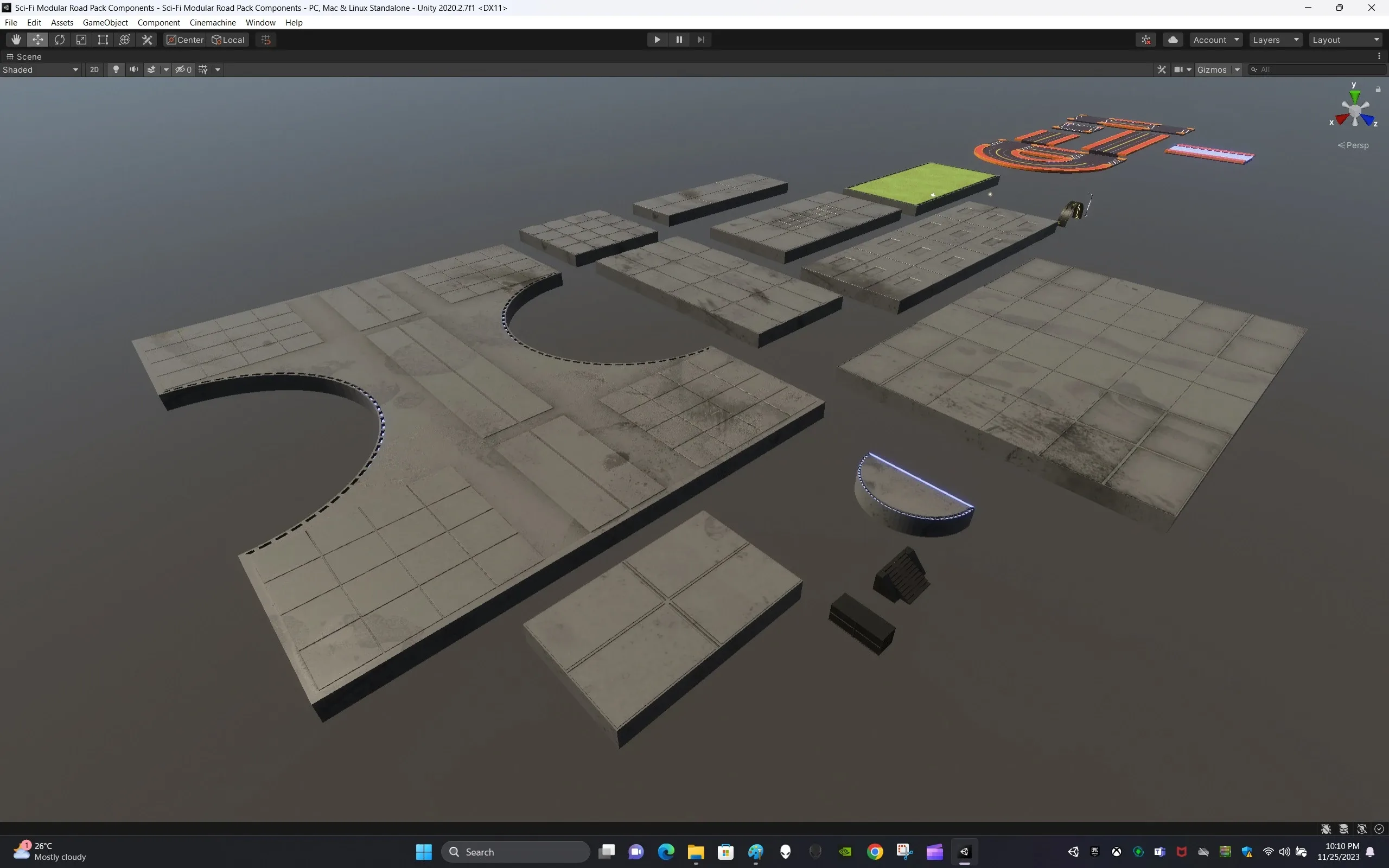Mute scene audio with the speaker toggle
Image resolution: width=1389 pixels, height=868 pixels.
[x=133, y=69]
